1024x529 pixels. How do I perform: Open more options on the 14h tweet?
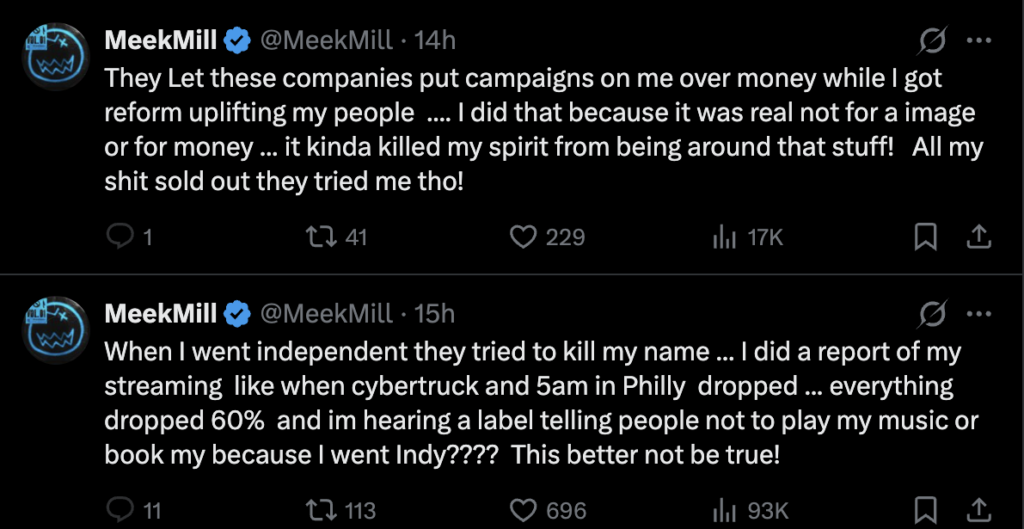tap(980, 41)
